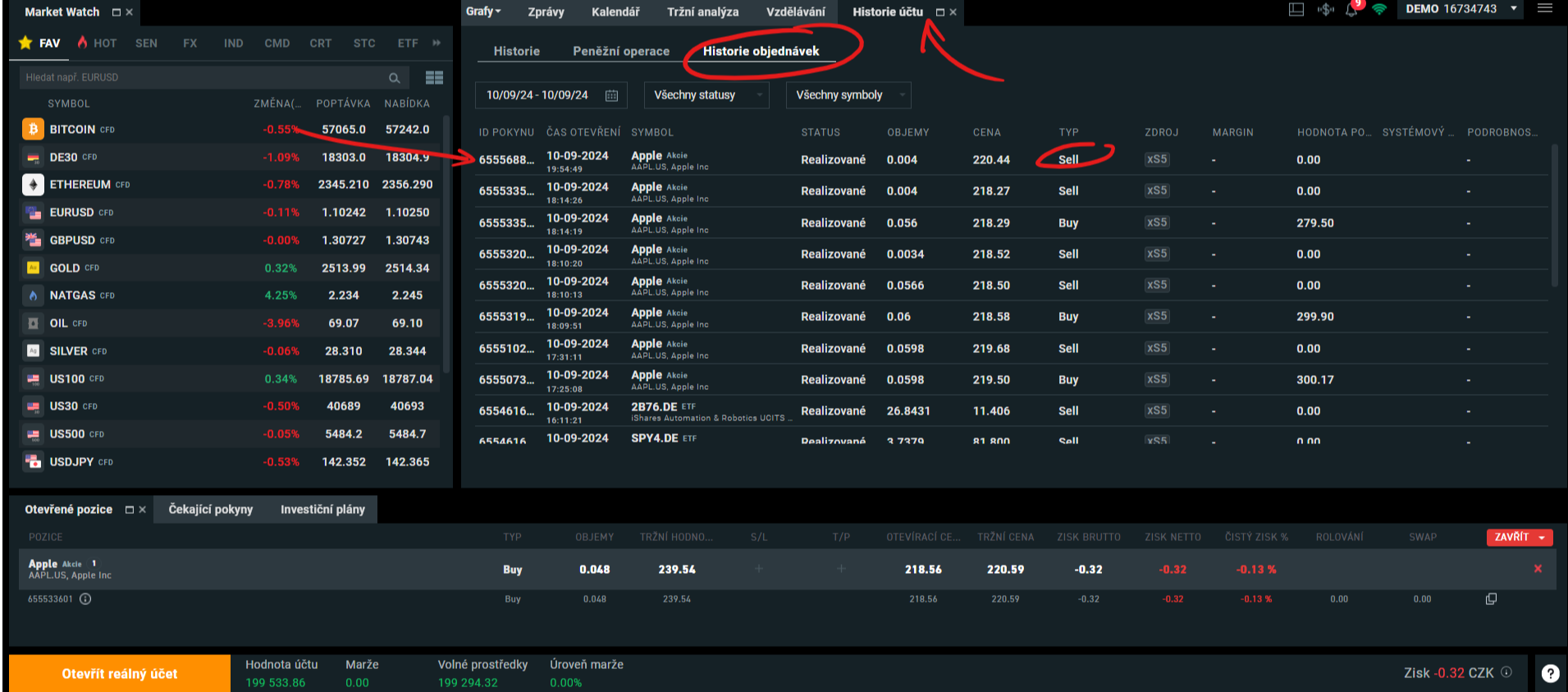Click the search magnifier in Market Watch
This screenshot has height=692, width=1568.
click(394, 78)
